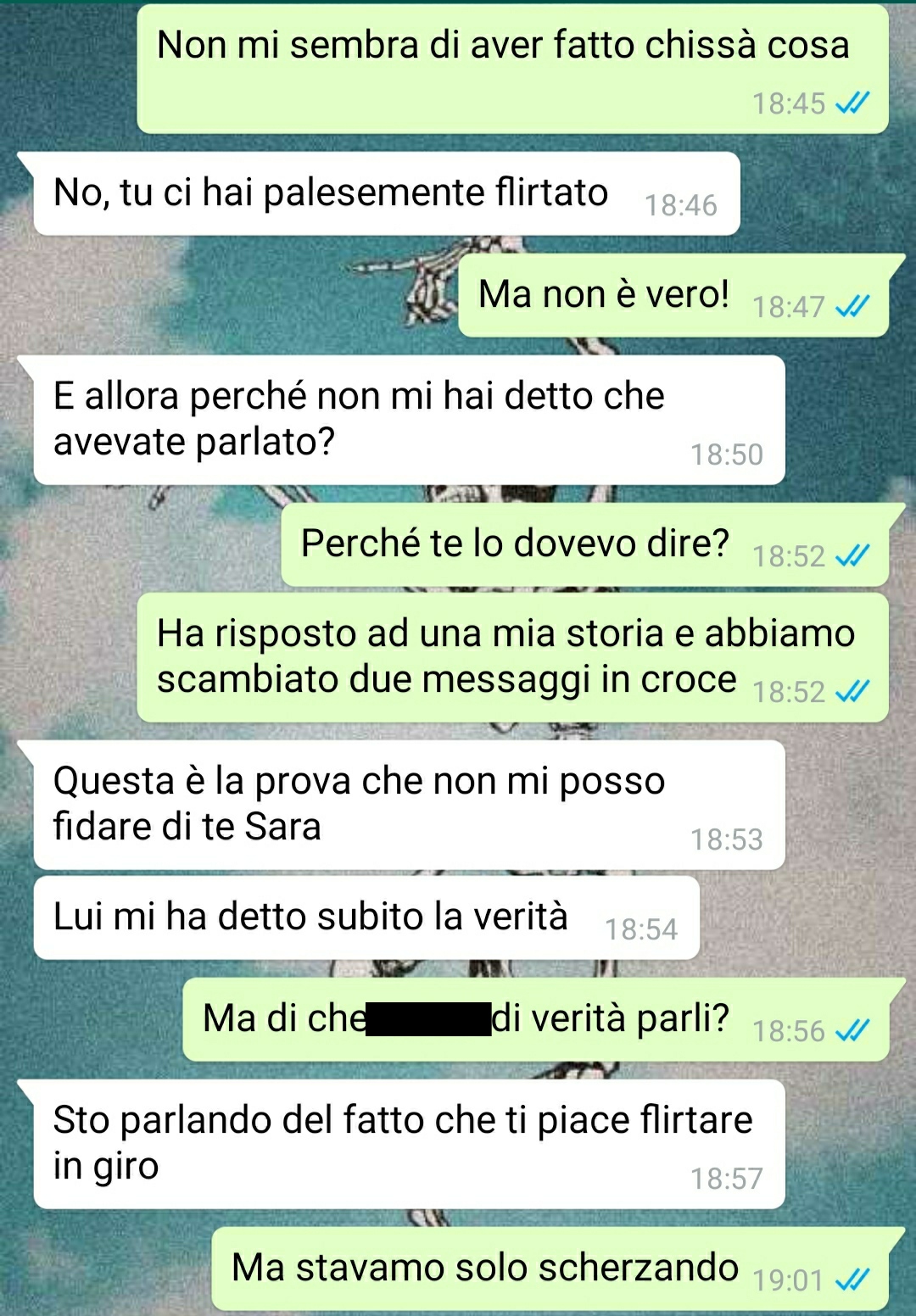Tap the read checkmarks on the 18:45 message
This screenshot has width=916, height=1316.
point(852,103)
